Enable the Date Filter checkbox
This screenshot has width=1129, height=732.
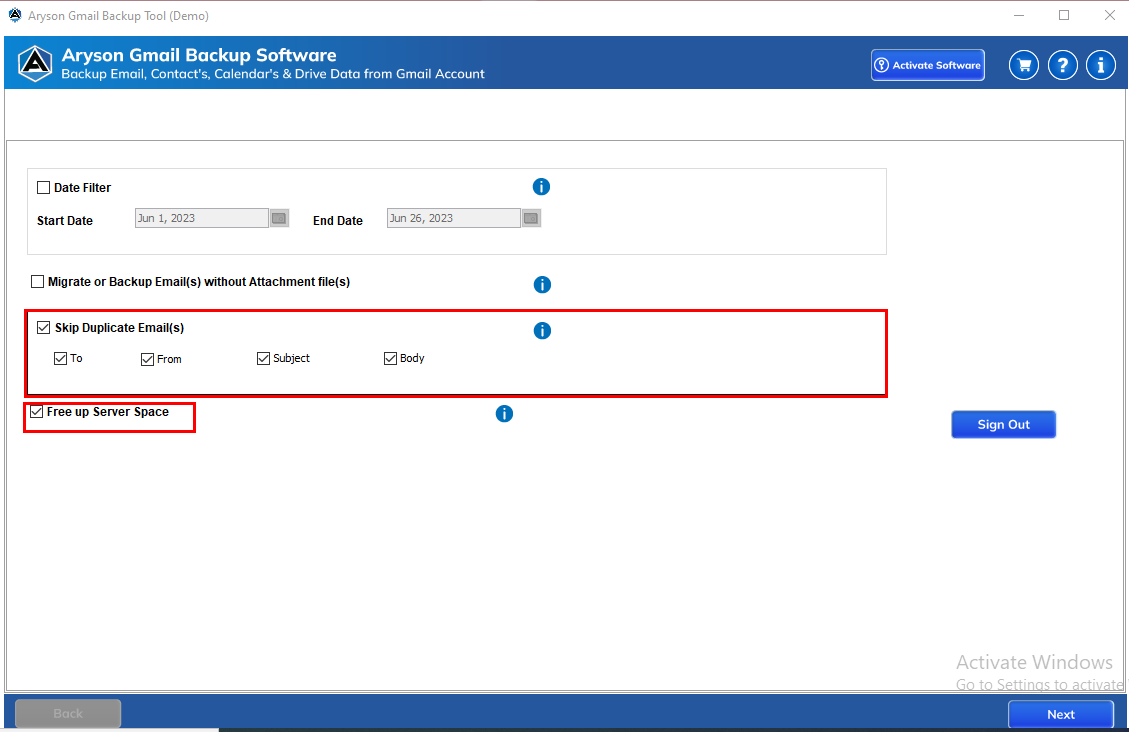point(43,188)
